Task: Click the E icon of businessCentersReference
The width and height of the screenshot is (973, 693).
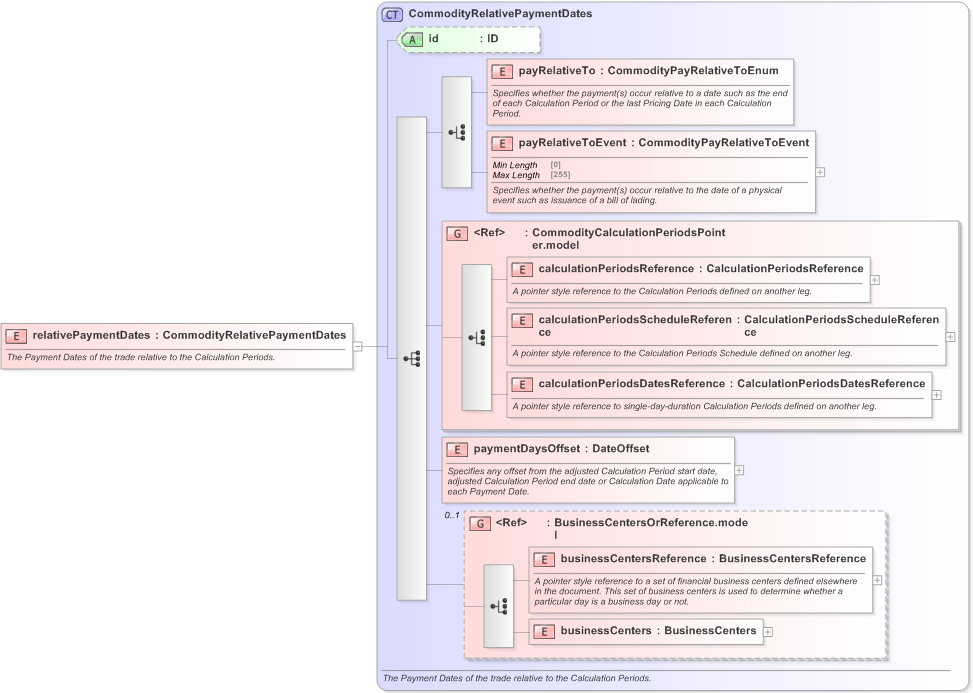Action: click(x=544, y=560)
